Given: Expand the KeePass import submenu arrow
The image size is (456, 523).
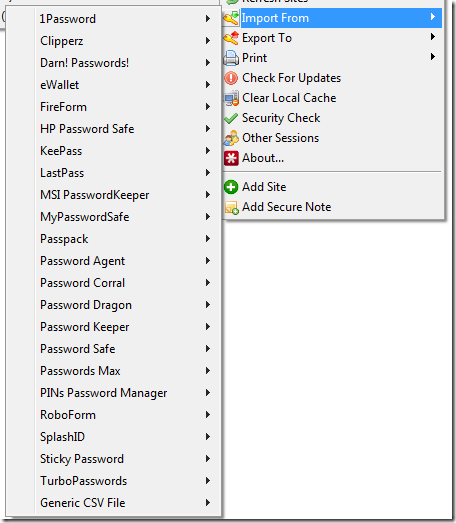Looking at the screenshot, I should pyautogui.click(x=207, y=151).
